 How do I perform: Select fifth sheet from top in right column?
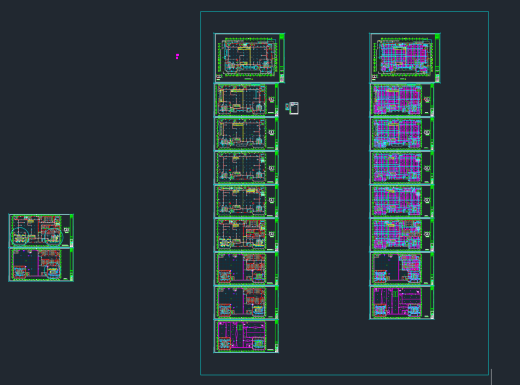[402, 201]
